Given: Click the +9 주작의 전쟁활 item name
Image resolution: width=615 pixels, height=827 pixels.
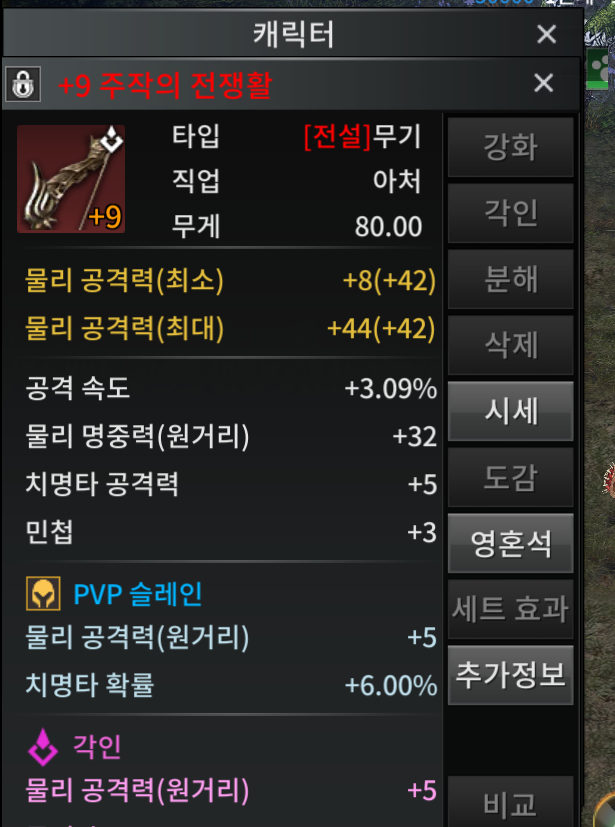Looking at the screenshot, I should click(x=165, y=85).
